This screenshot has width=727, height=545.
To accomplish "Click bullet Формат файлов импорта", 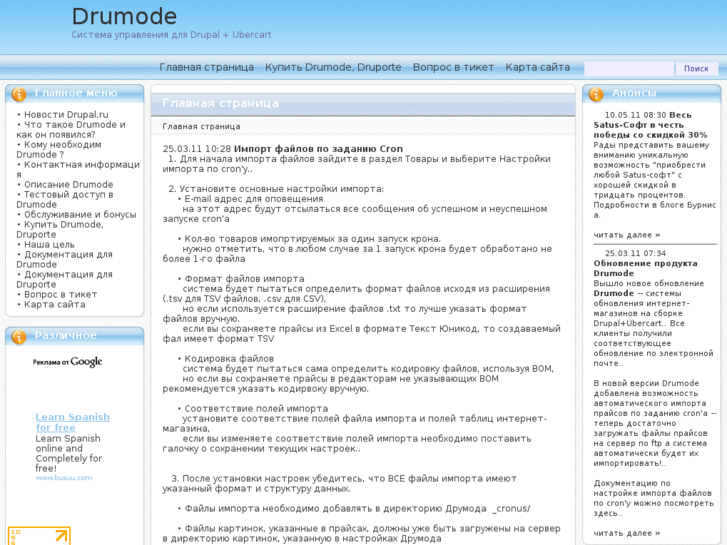I will point(244,279).
